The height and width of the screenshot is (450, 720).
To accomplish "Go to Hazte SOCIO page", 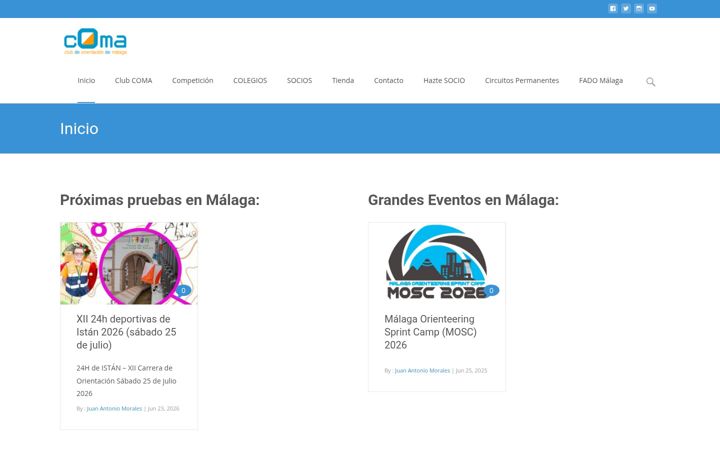I will pos(444,80).
